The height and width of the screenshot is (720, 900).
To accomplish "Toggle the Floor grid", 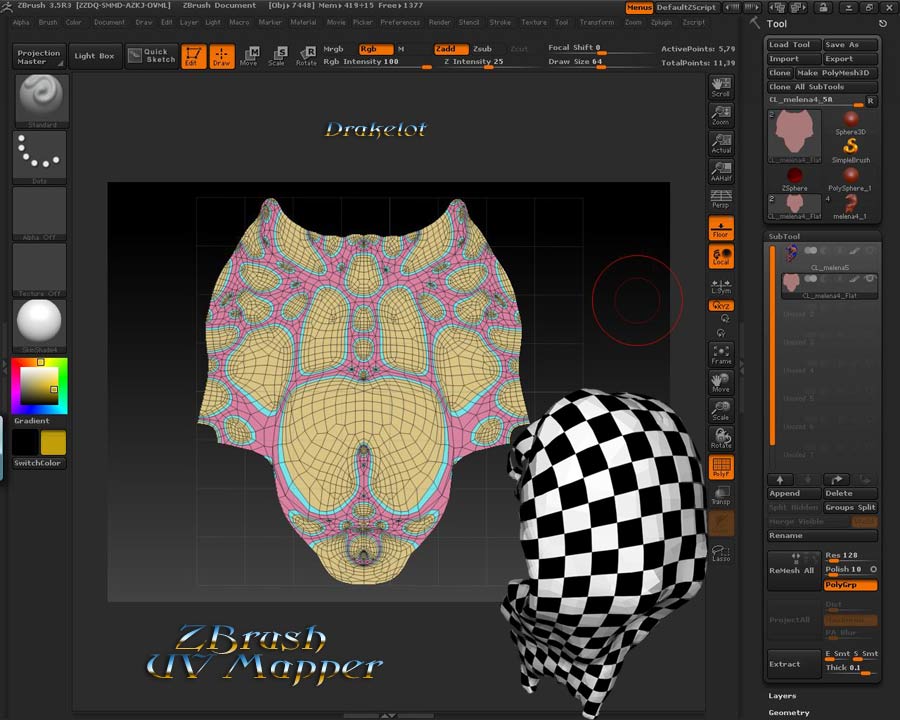I will point(721,228).
